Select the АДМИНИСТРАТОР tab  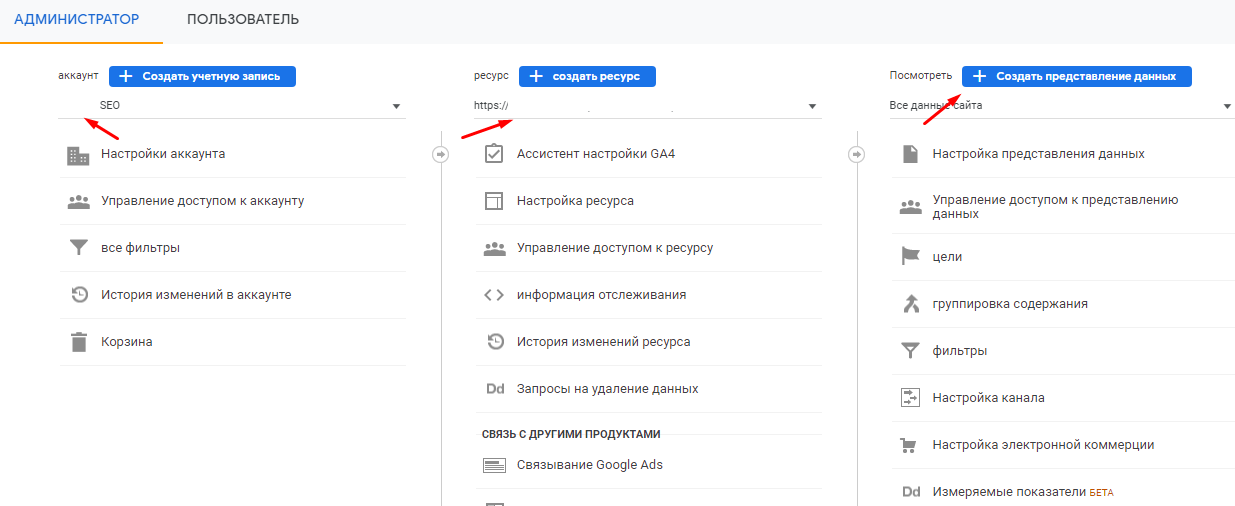(77, 20)
